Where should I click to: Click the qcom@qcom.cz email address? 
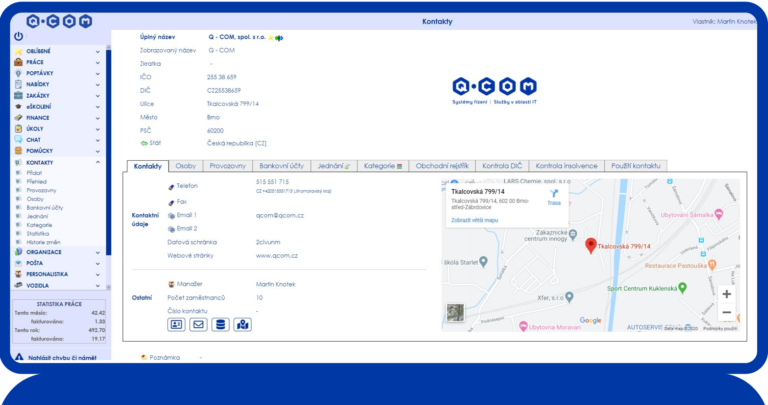click(x=280, y=215)
